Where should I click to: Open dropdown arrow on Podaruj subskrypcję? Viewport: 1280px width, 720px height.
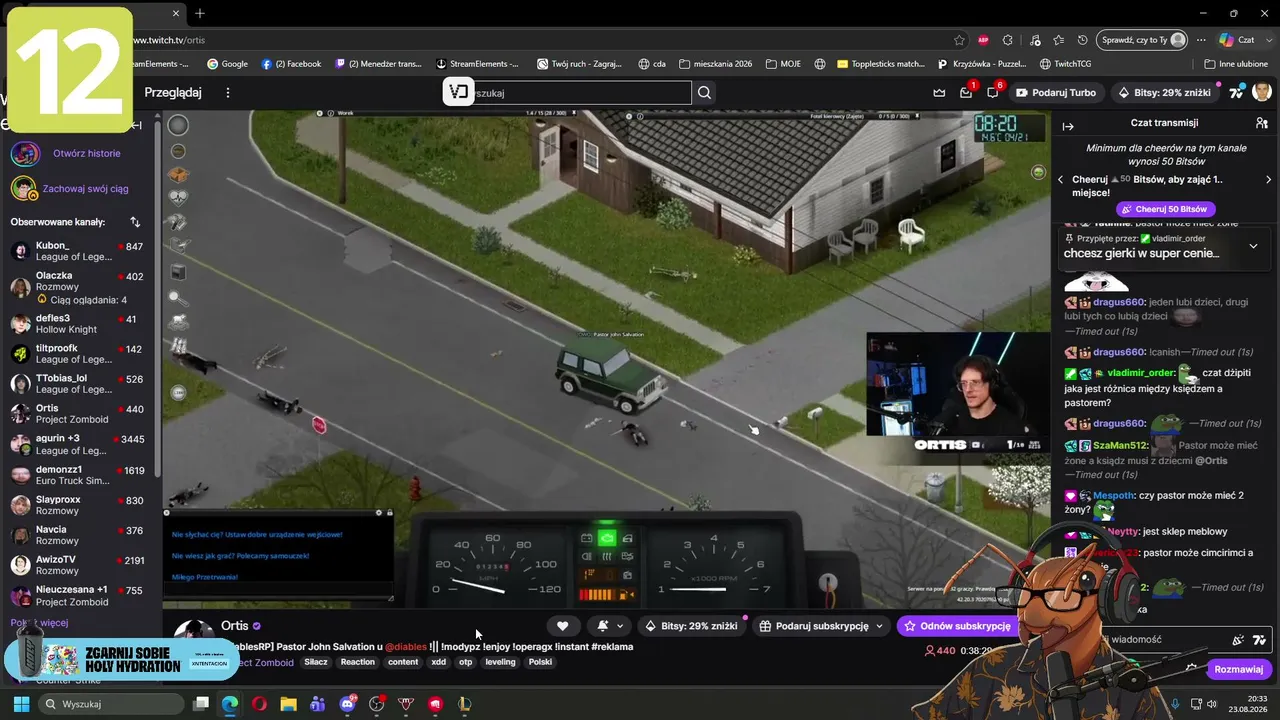pos(880,626)
